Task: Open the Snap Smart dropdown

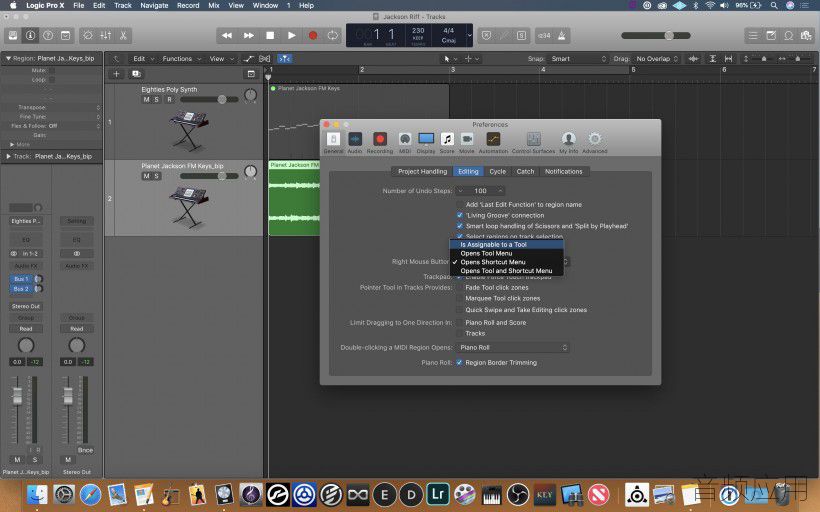Action: (578, 59)
